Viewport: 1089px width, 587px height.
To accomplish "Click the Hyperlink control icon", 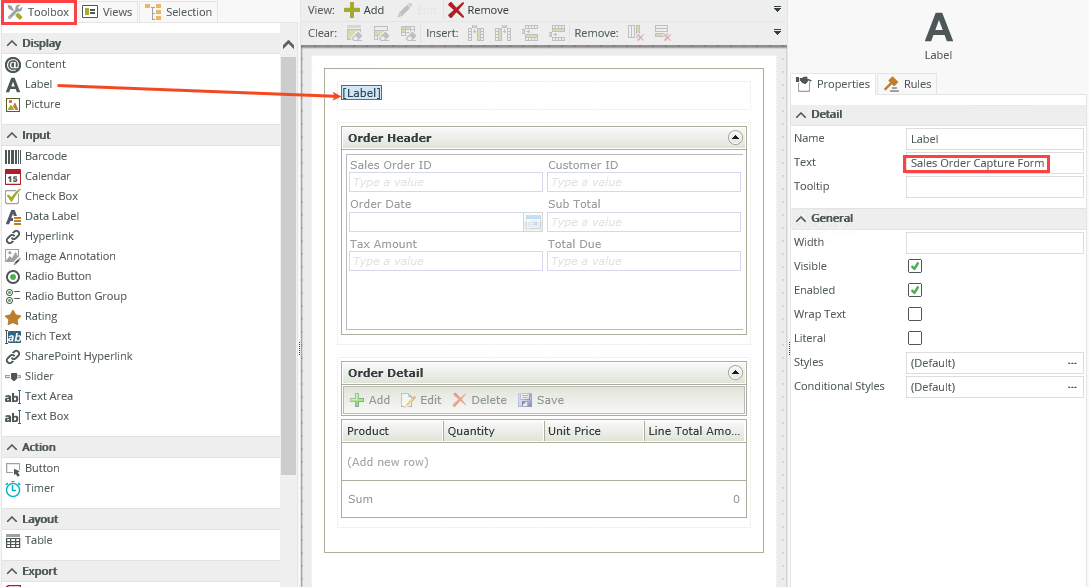I will tap(13, 236).
